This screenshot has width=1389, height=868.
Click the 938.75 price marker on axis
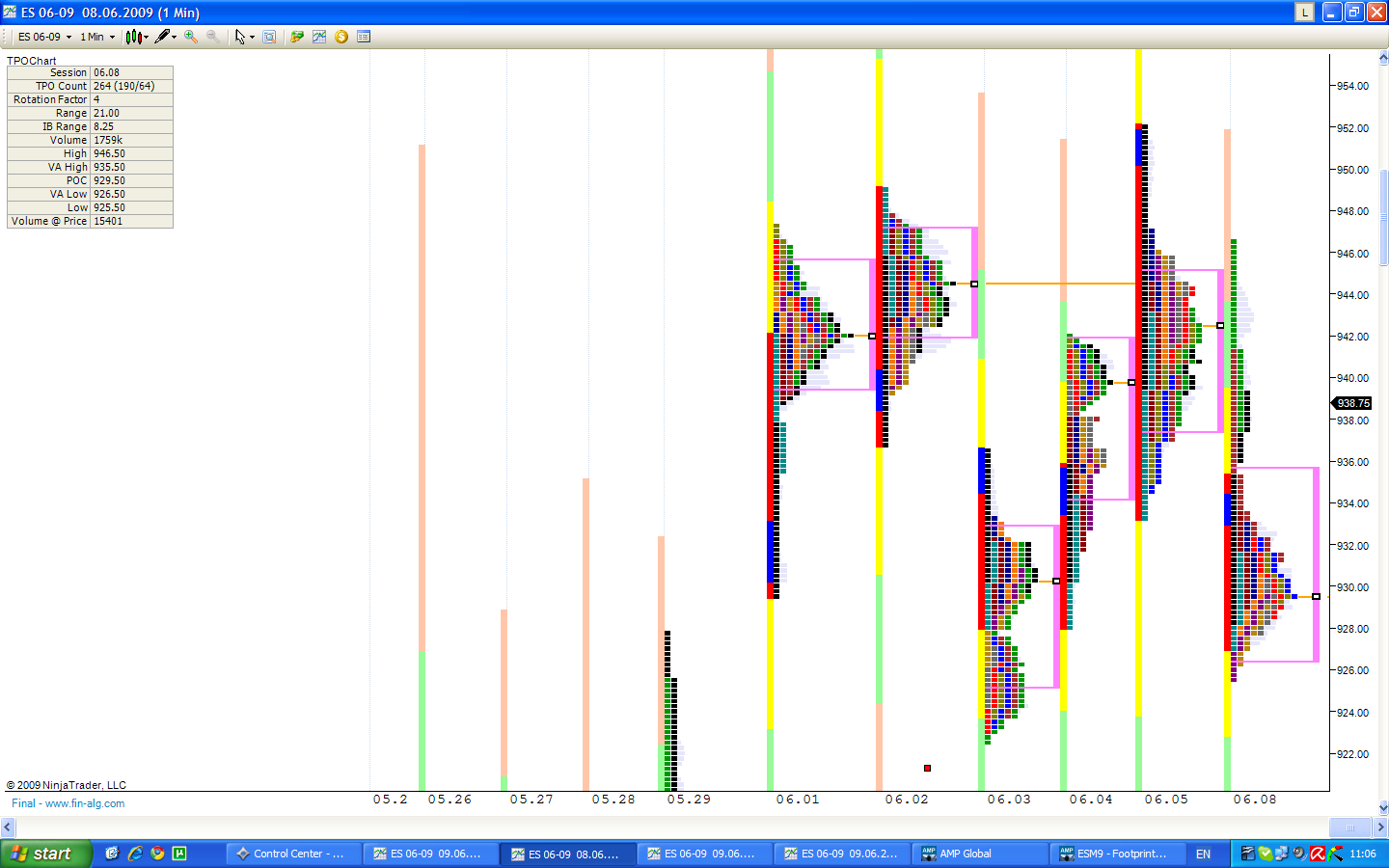pyautogui.click(x=1352, y=403)
